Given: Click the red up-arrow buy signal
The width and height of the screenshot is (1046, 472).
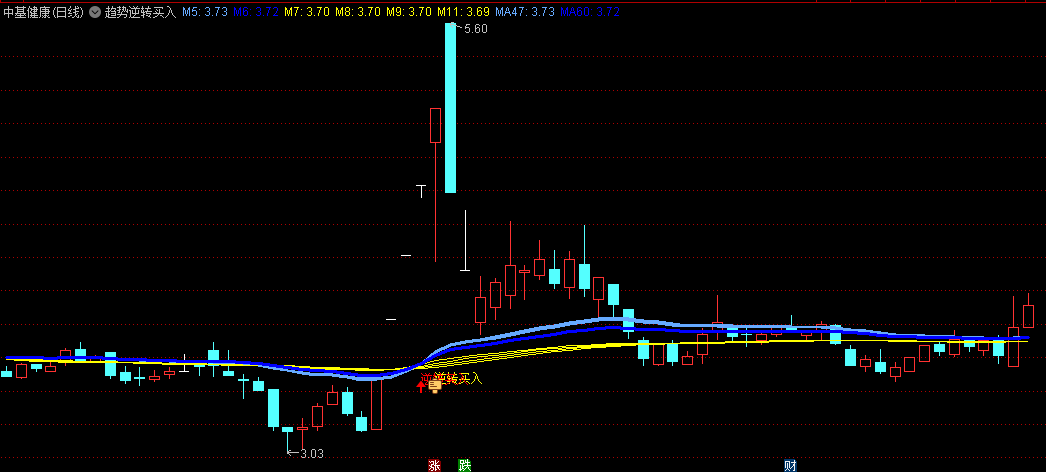Looking at the screenshot, I should coord(422,386).
